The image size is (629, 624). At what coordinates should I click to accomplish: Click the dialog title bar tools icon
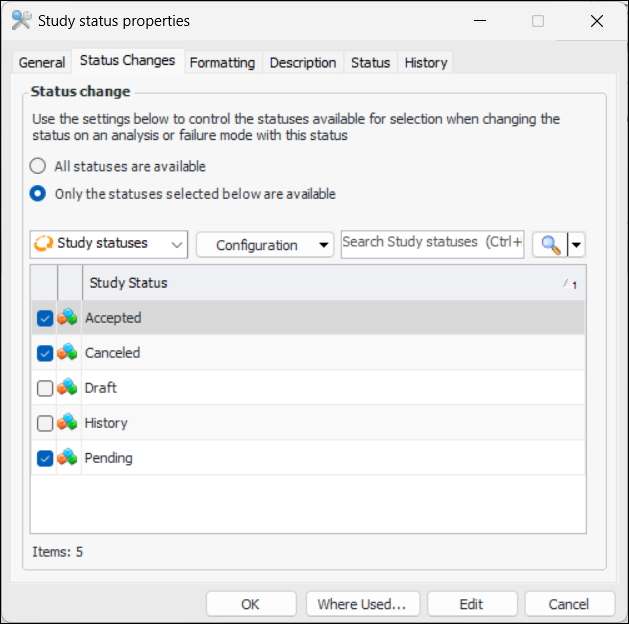pos(22,20)
